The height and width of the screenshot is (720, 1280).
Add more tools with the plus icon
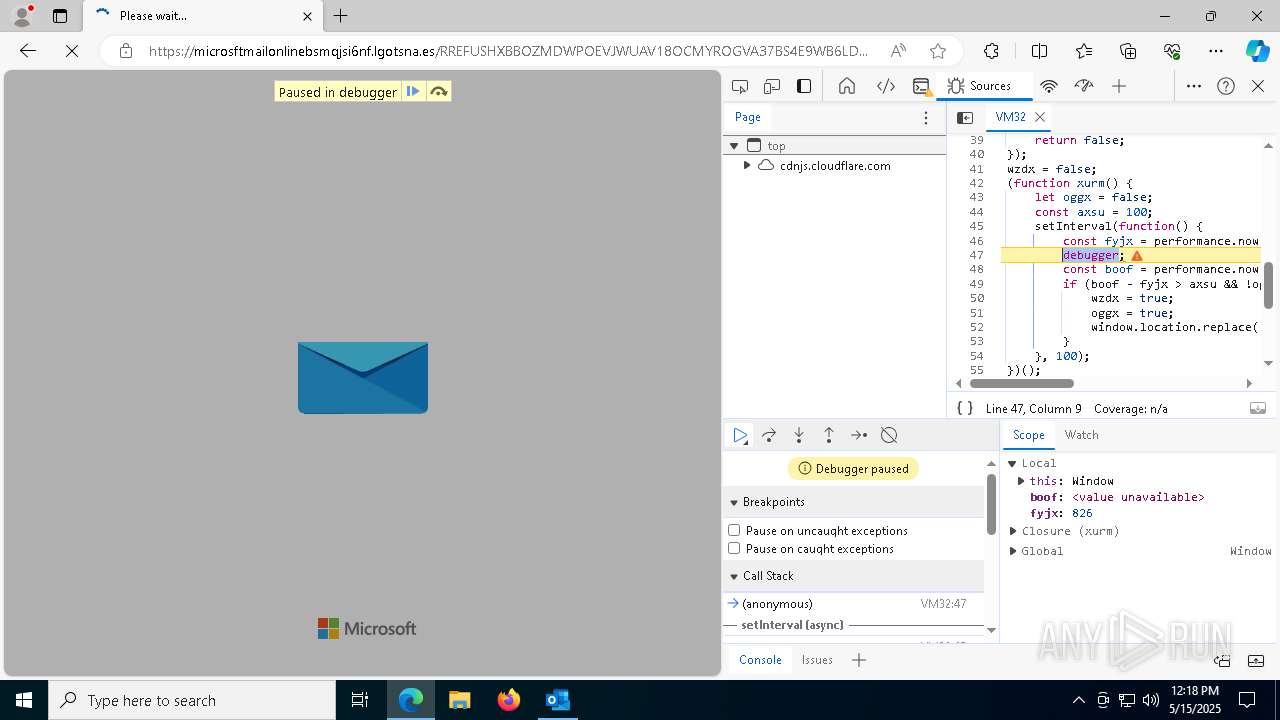point(1119,86)
